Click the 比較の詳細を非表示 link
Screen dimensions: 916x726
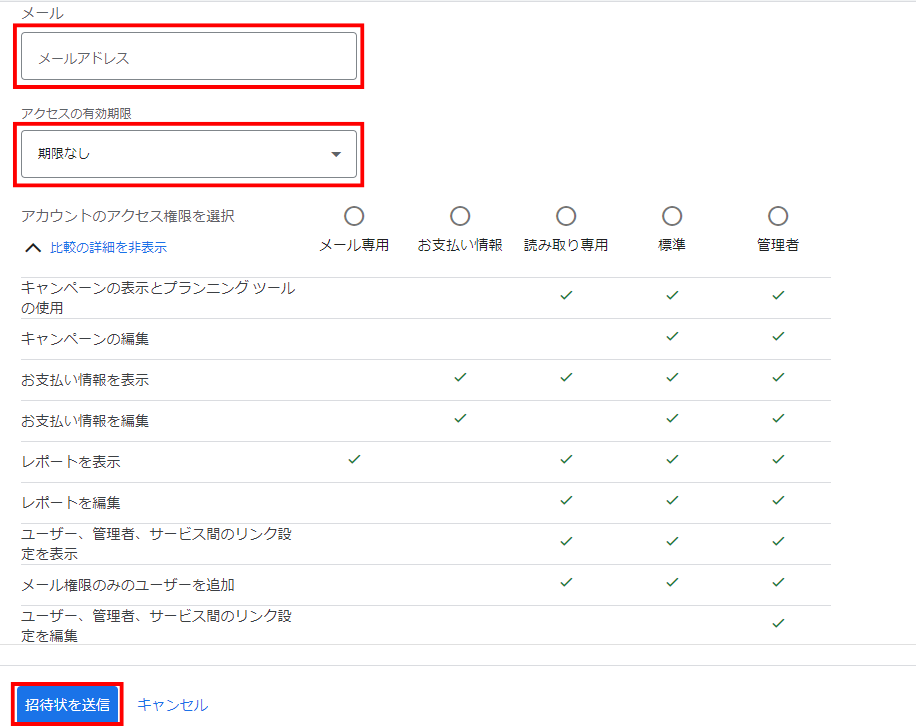(x=109, y=248)
